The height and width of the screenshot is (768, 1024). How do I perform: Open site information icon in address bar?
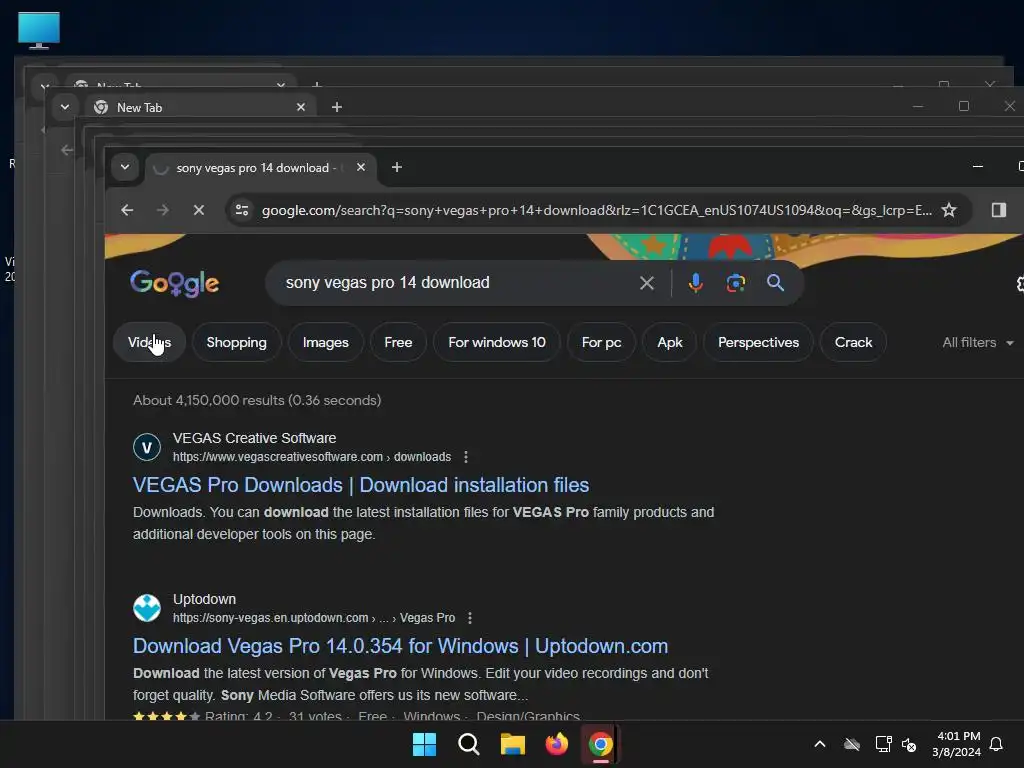(x=242, y=210)
